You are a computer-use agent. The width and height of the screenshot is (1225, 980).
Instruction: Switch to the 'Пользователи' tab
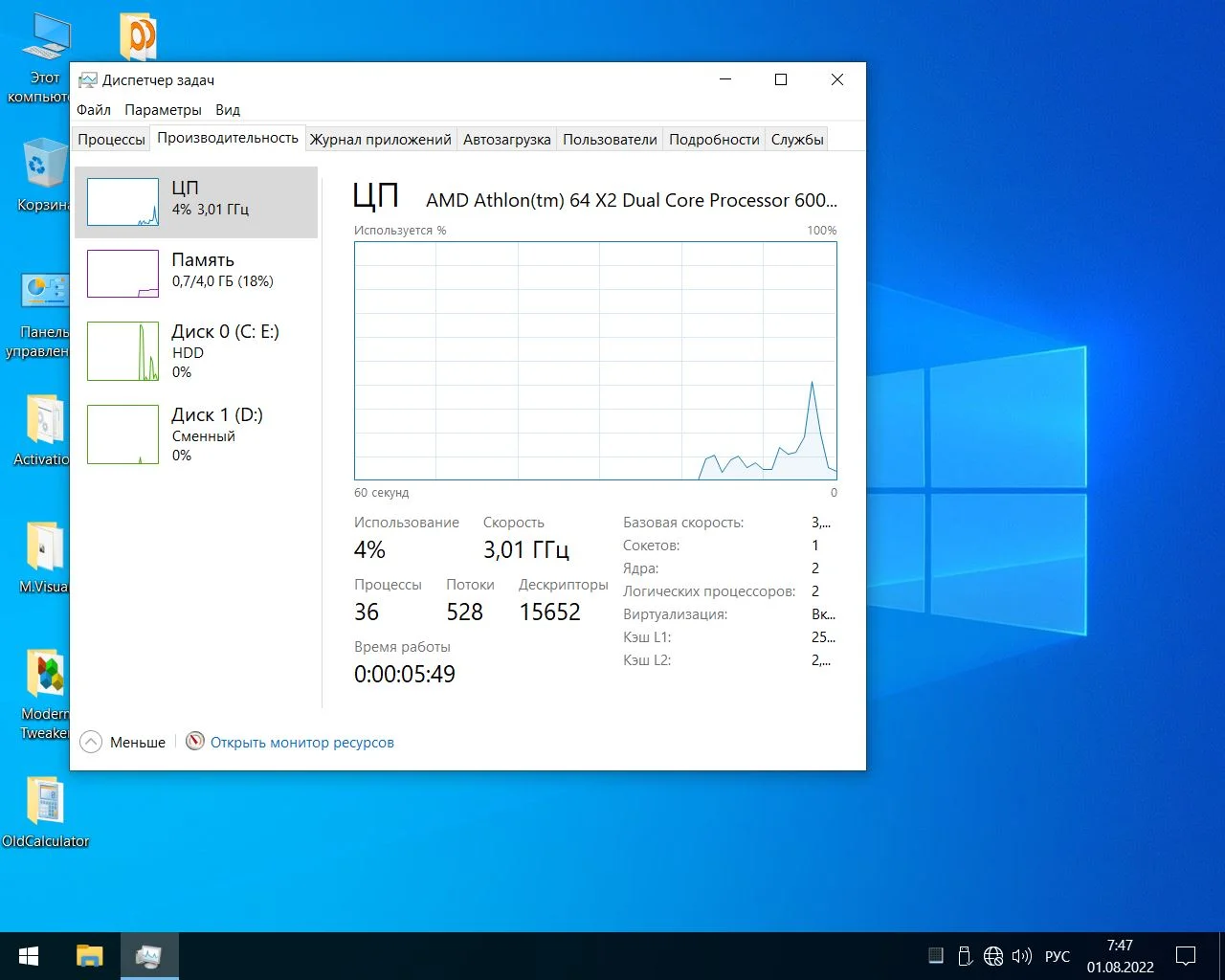click(610, 139)
